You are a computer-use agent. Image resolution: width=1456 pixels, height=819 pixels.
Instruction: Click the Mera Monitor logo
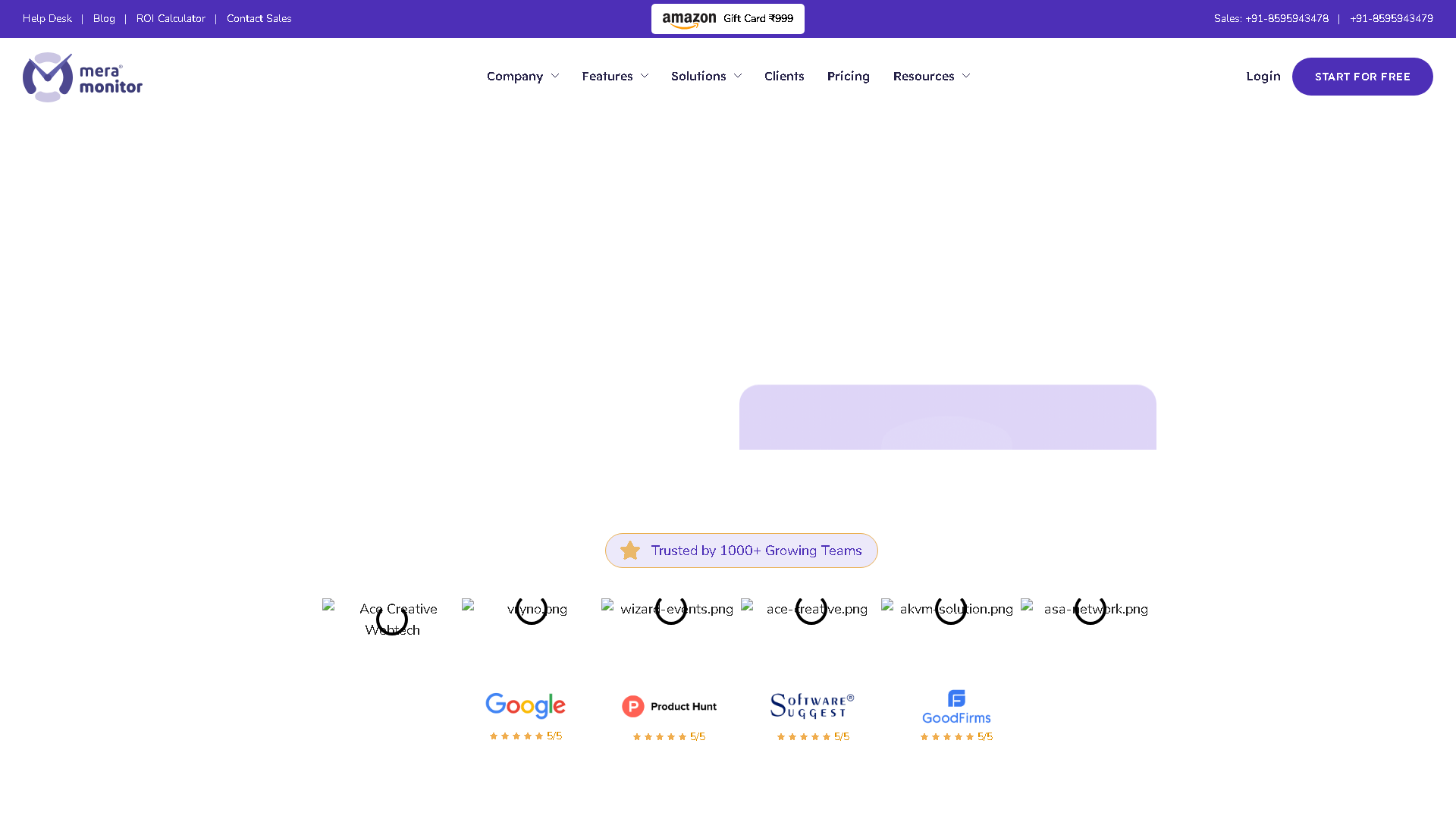point(82,76)
